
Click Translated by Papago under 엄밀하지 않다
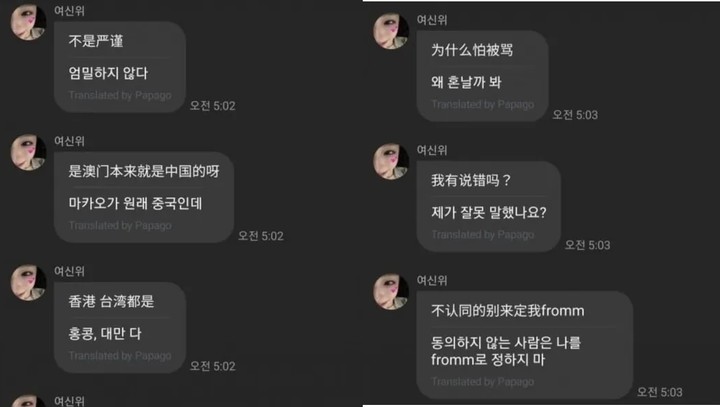click(x=120, y=95)
